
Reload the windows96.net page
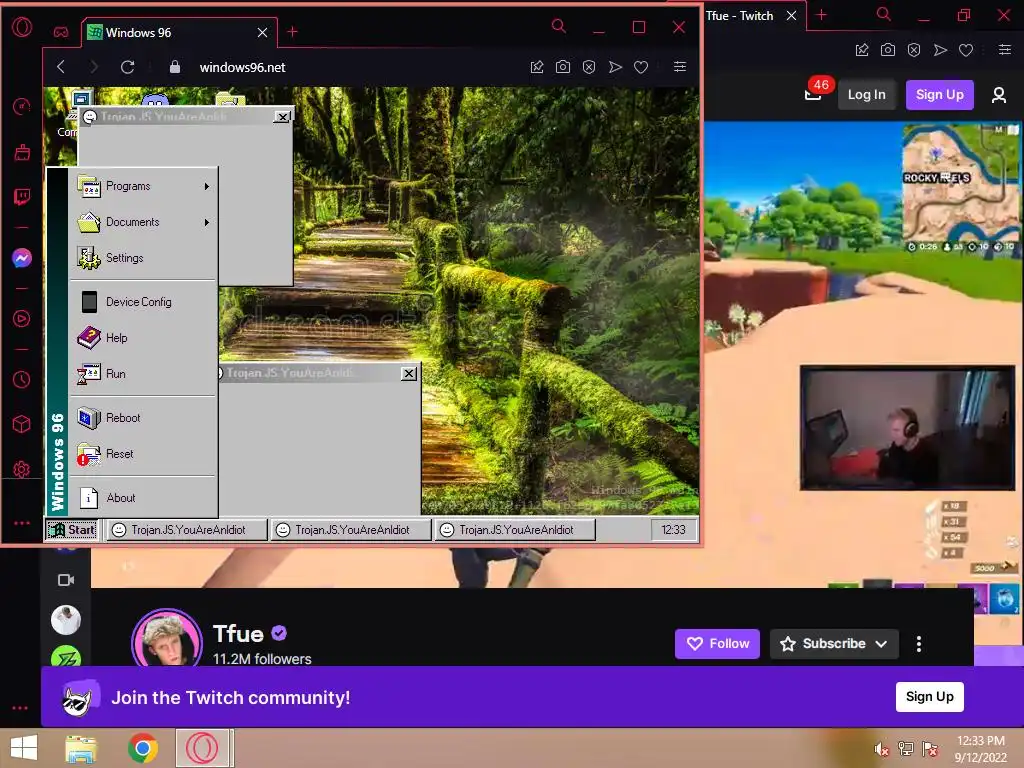[x=127, y=67]
